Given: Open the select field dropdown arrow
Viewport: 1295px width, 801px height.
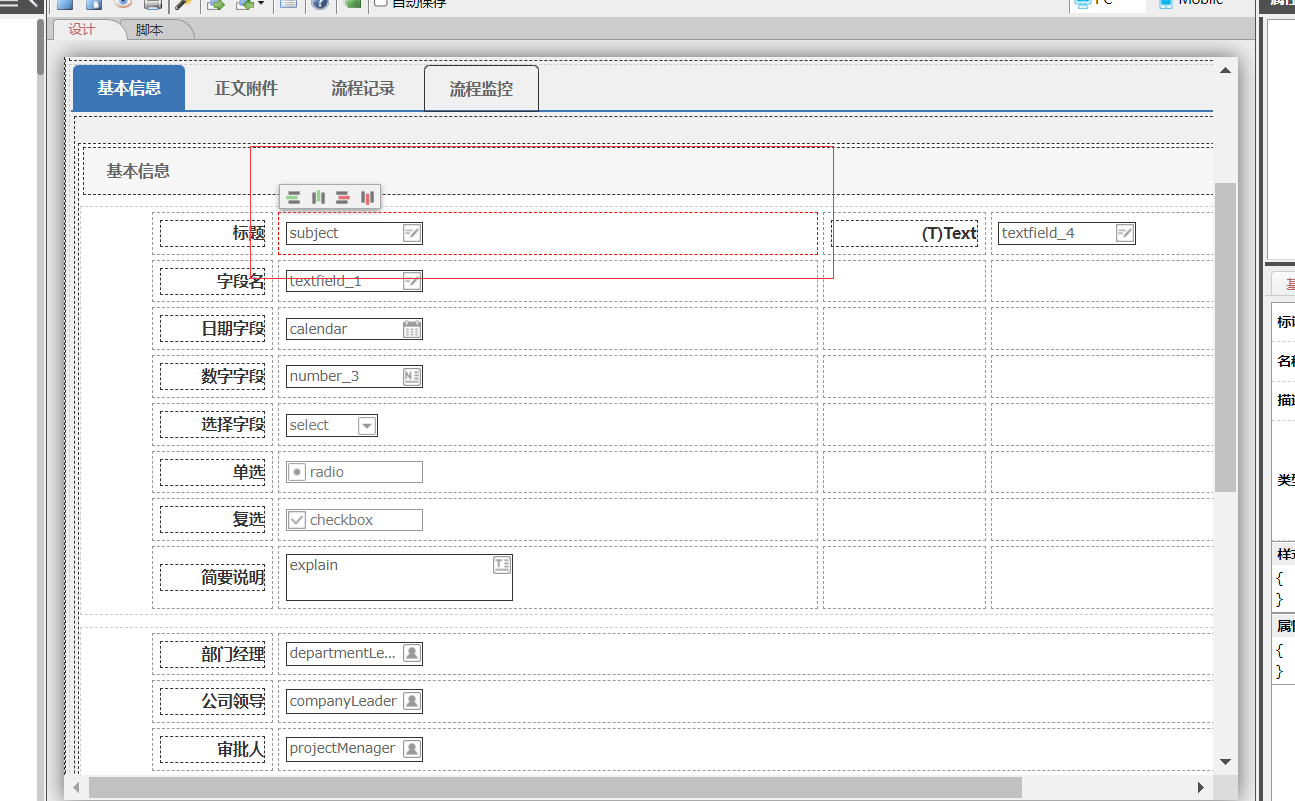Looking at the screenshot, I should pyautogui.click(x=367, y=425).
